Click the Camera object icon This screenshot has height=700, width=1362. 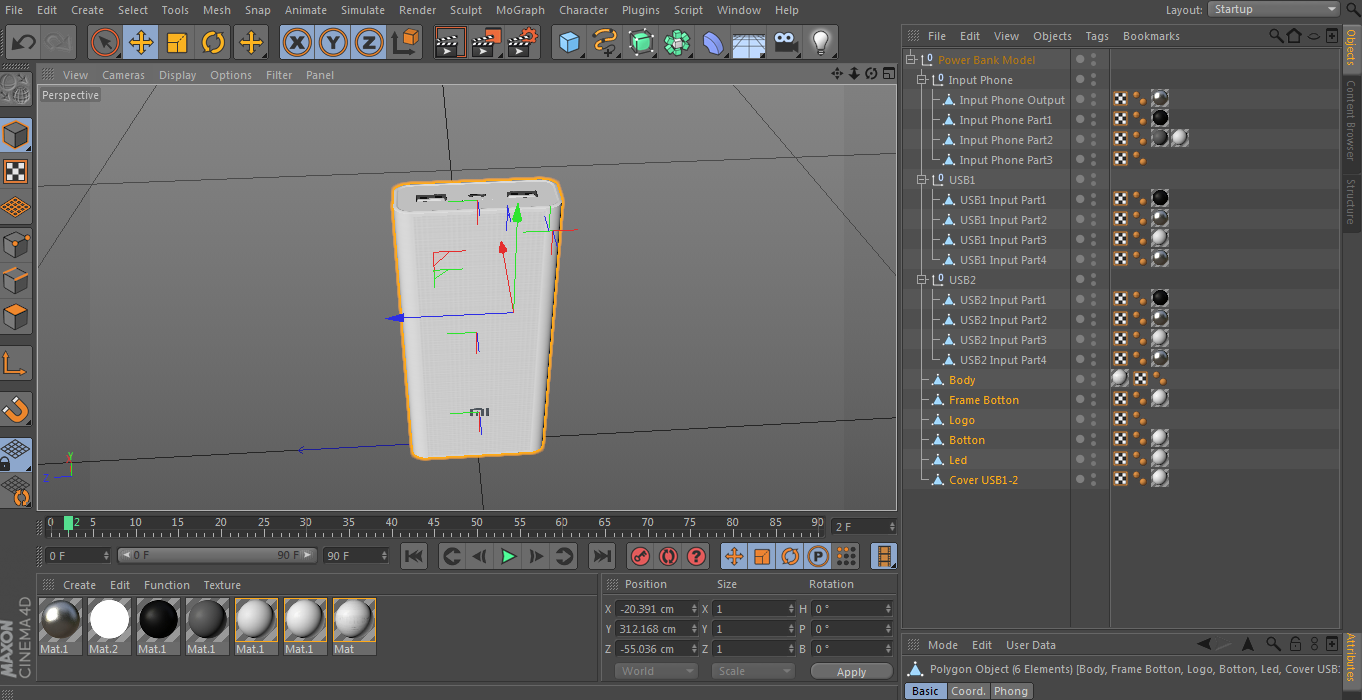tap(786, 43)
